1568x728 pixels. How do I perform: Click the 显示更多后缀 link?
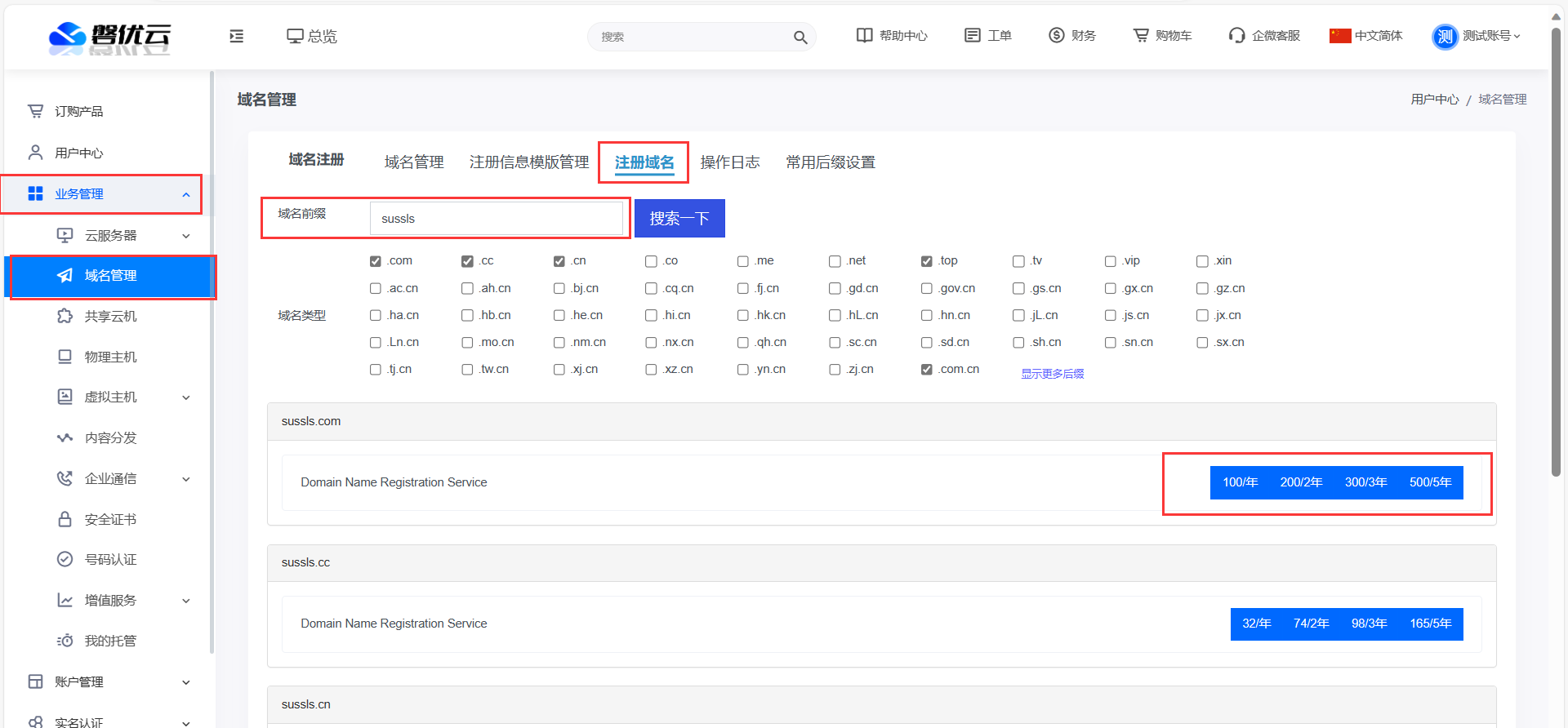click(1052, 374)
